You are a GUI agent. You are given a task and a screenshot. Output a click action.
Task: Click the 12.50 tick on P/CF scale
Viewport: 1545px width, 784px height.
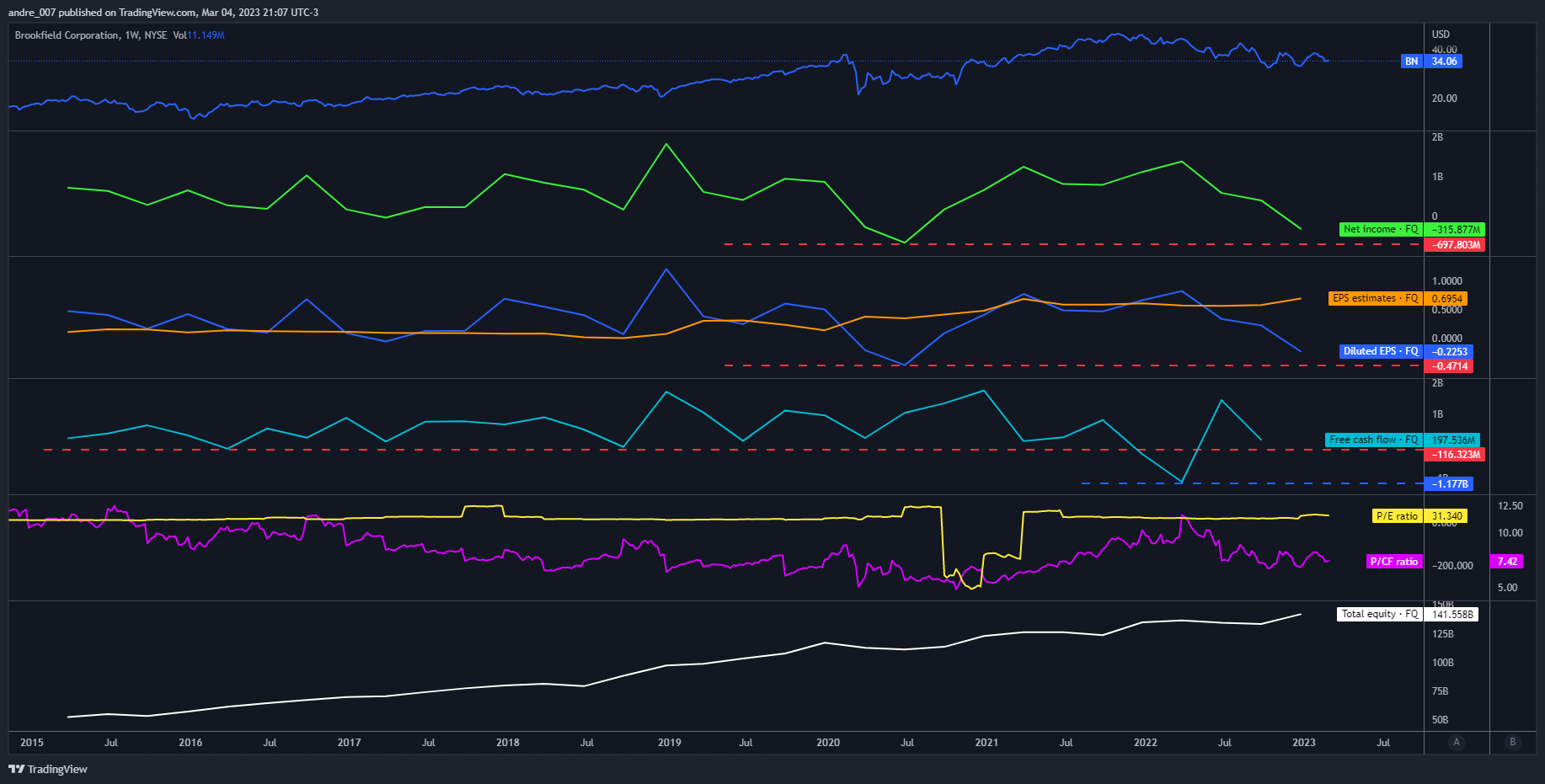[x=1510, y=506]
